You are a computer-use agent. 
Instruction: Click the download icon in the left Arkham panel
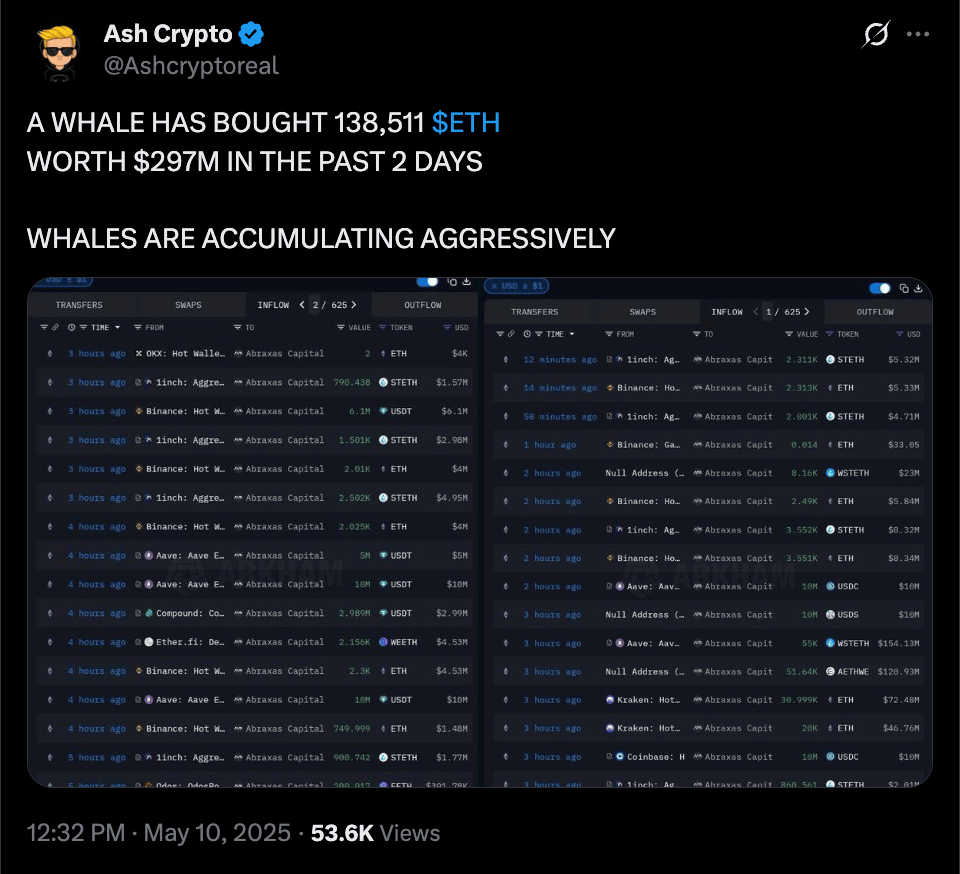tap(466, 282)
